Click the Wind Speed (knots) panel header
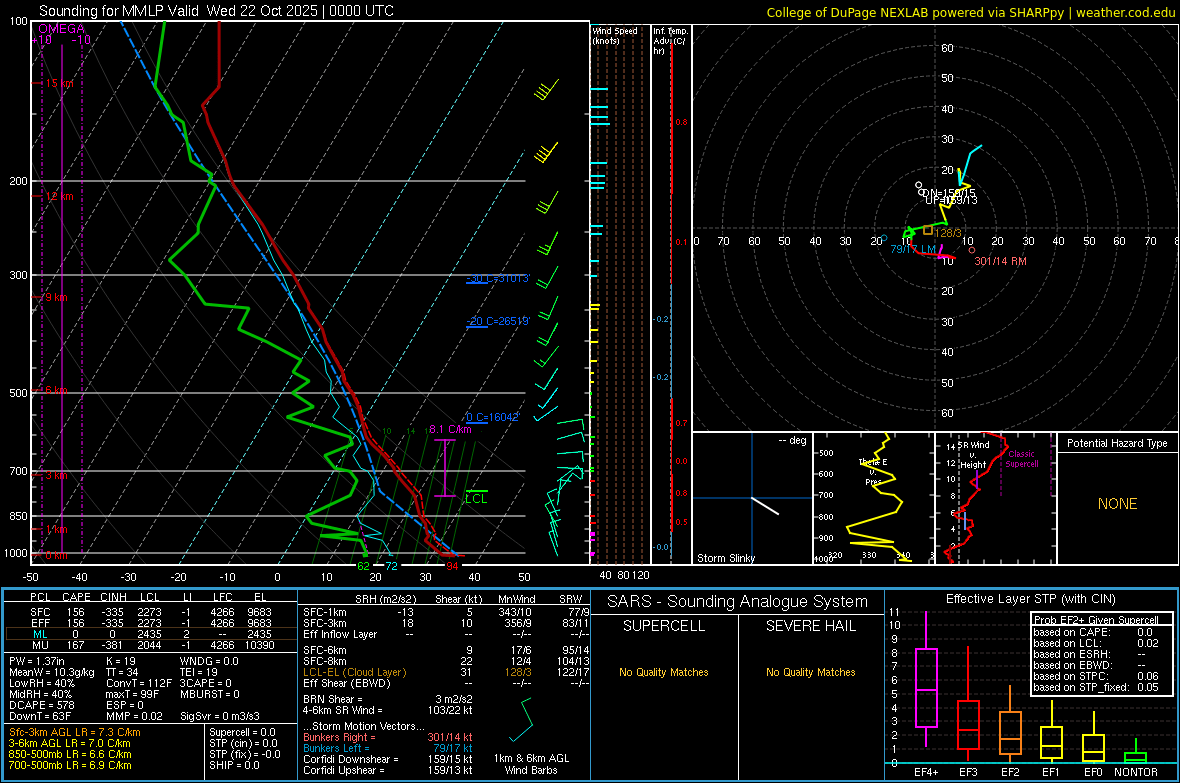Viewport: 1180px width, 783px height. [x=615, y=35]
